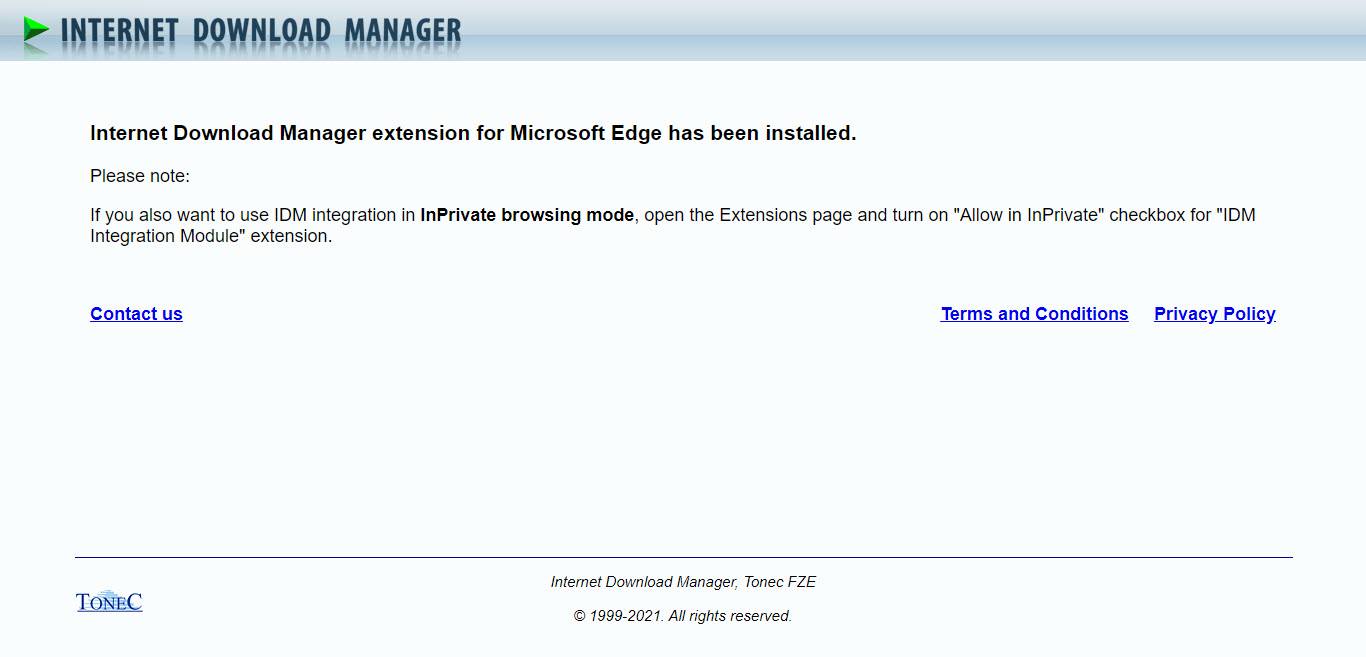Screen dimensions: 1366x657
Task: Click the word MANAGER in header banner
Action: click(x=402, y=31)
